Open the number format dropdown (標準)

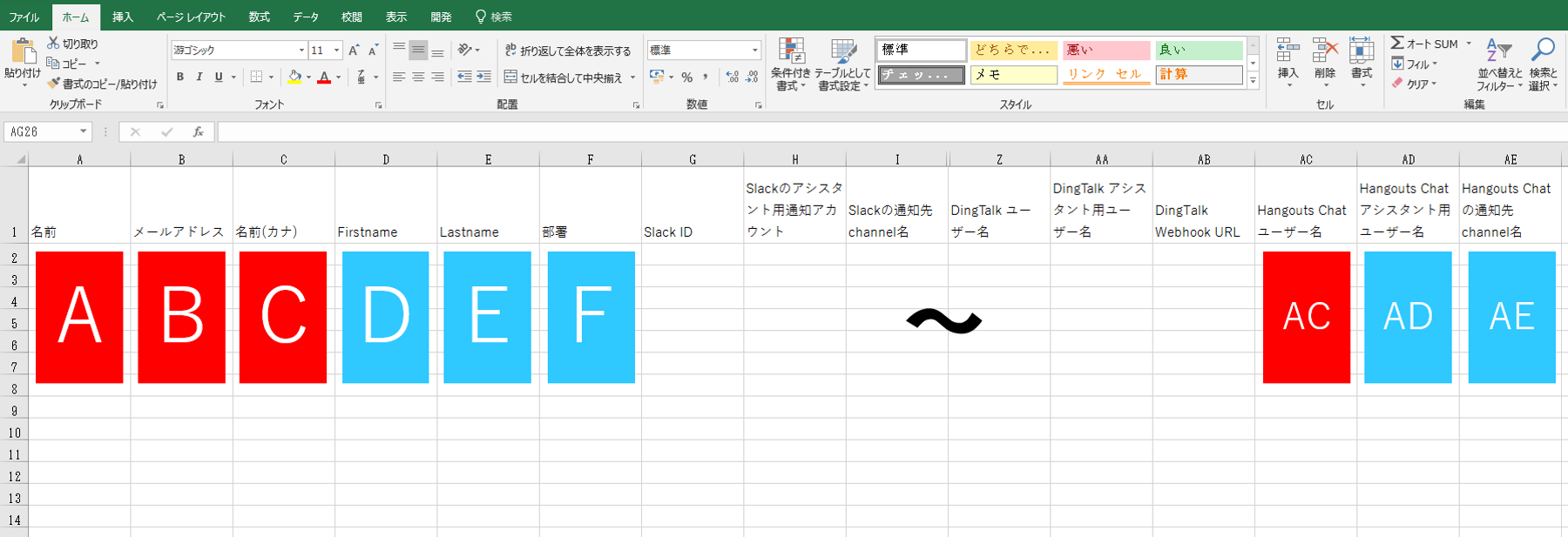tap(754, 50)
